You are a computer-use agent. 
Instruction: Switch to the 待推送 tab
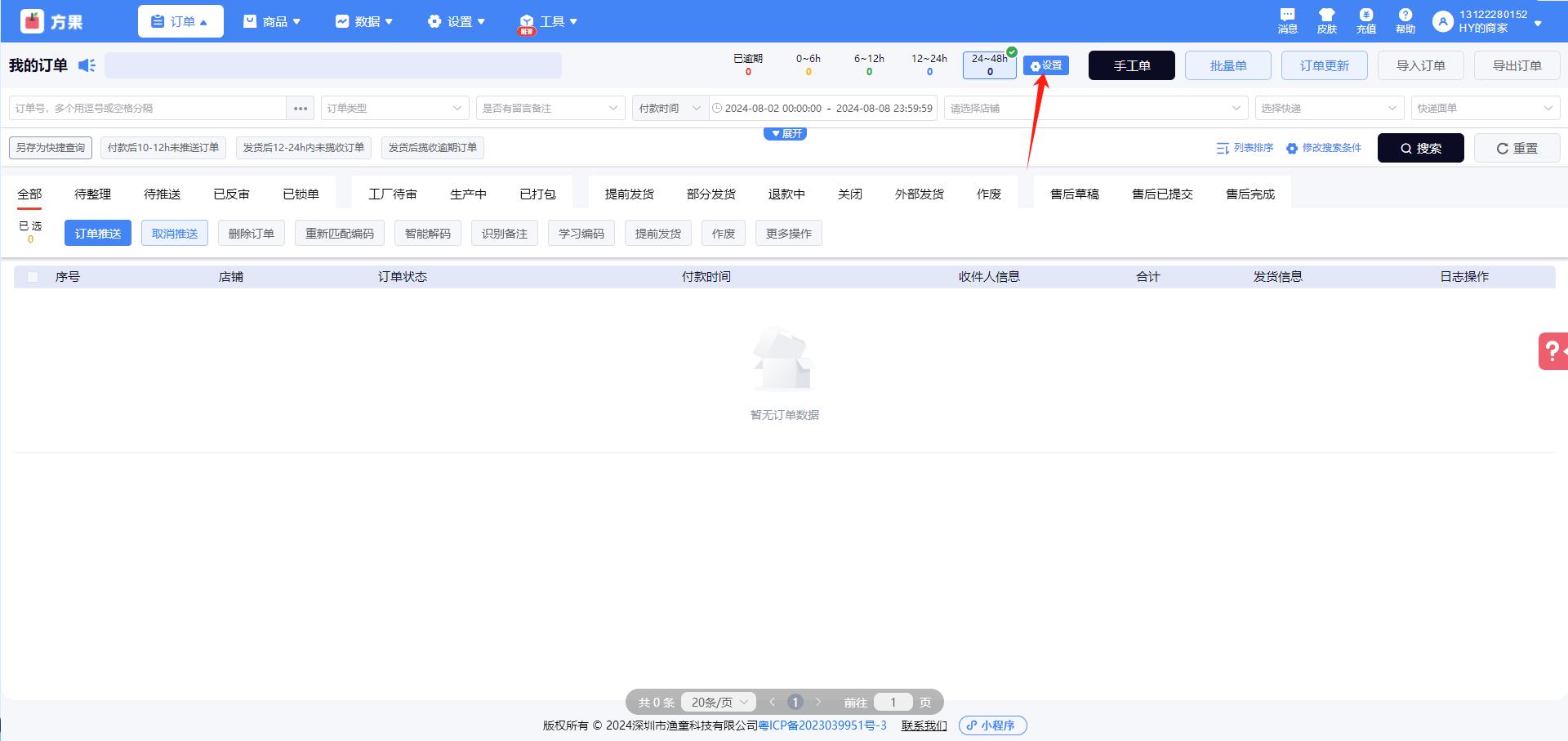162,194
